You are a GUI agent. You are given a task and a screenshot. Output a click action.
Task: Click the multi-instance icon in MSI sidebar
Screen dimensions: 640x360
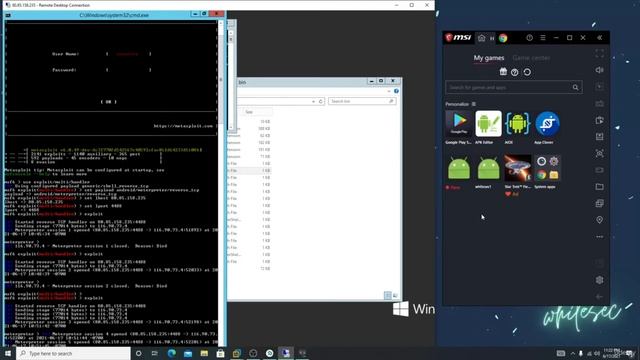(600, 203)
